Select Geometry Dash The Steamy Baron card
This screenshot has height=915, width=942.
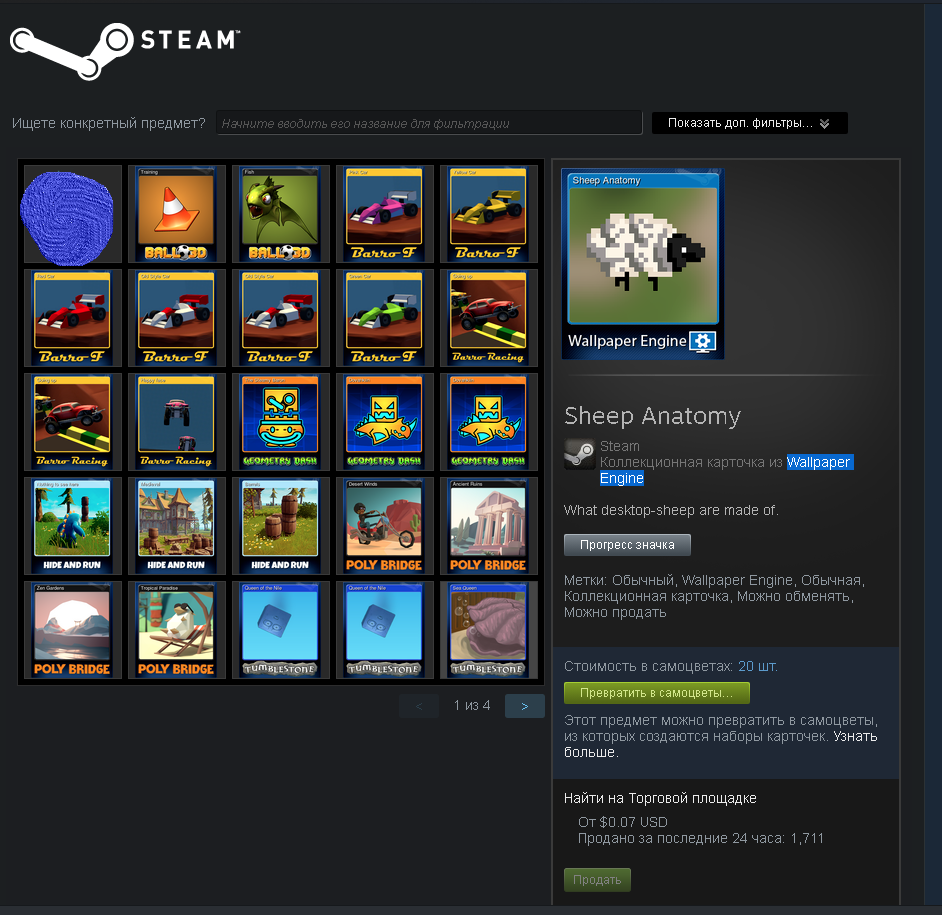(281, 422)
